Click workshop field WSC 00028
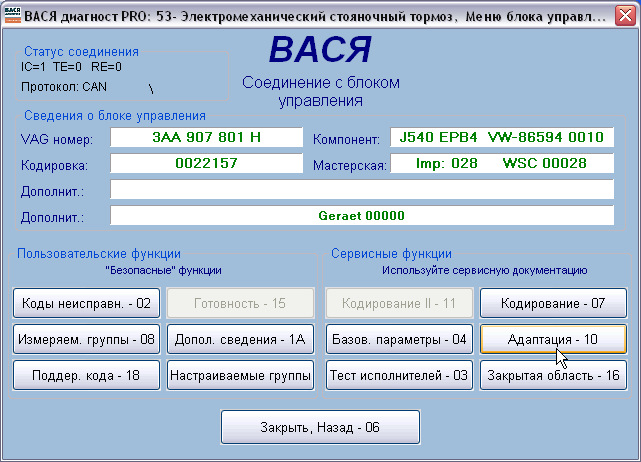 click(x=502, y=163)
